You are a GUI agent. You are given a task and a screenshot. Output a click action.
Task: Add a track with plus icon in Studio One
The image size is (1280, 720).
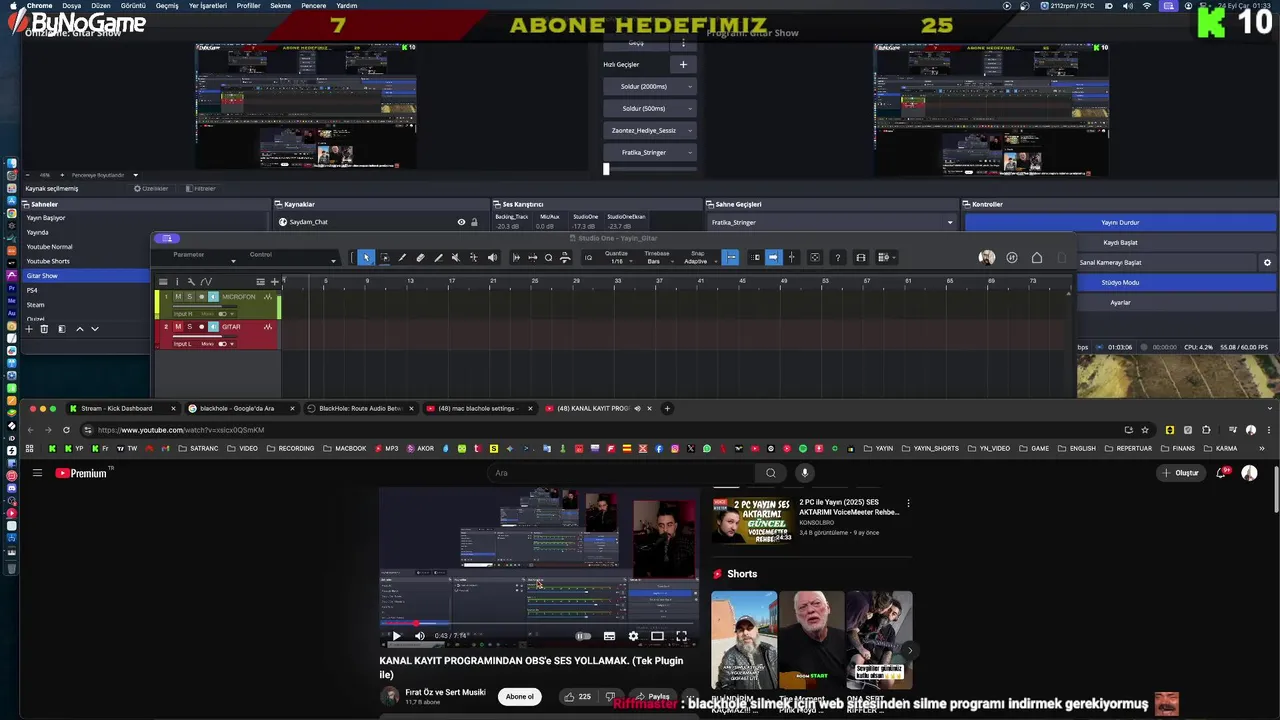(275, 282)
